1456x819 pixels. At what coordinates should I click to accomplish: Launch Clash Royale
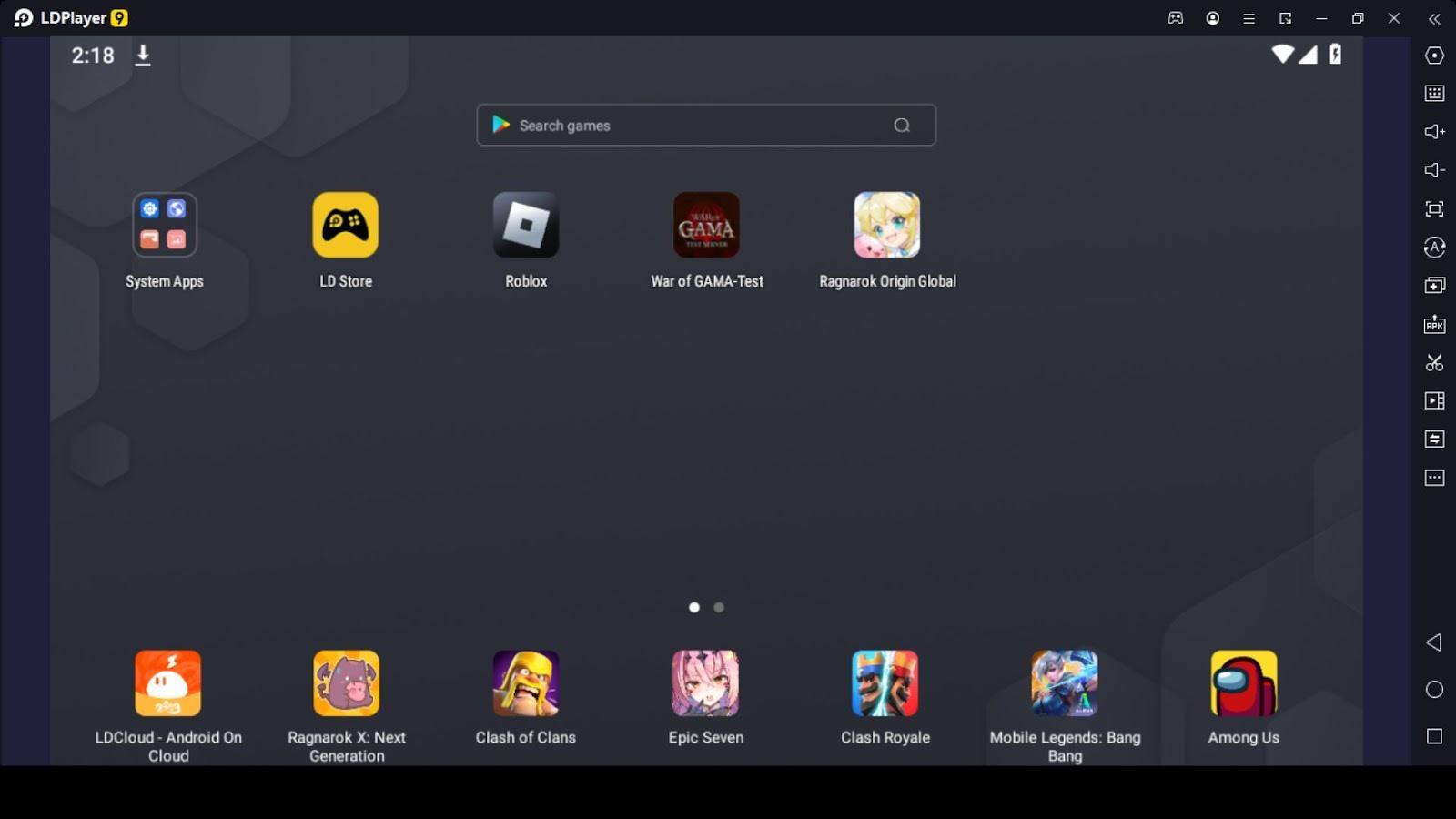point(885,683)
